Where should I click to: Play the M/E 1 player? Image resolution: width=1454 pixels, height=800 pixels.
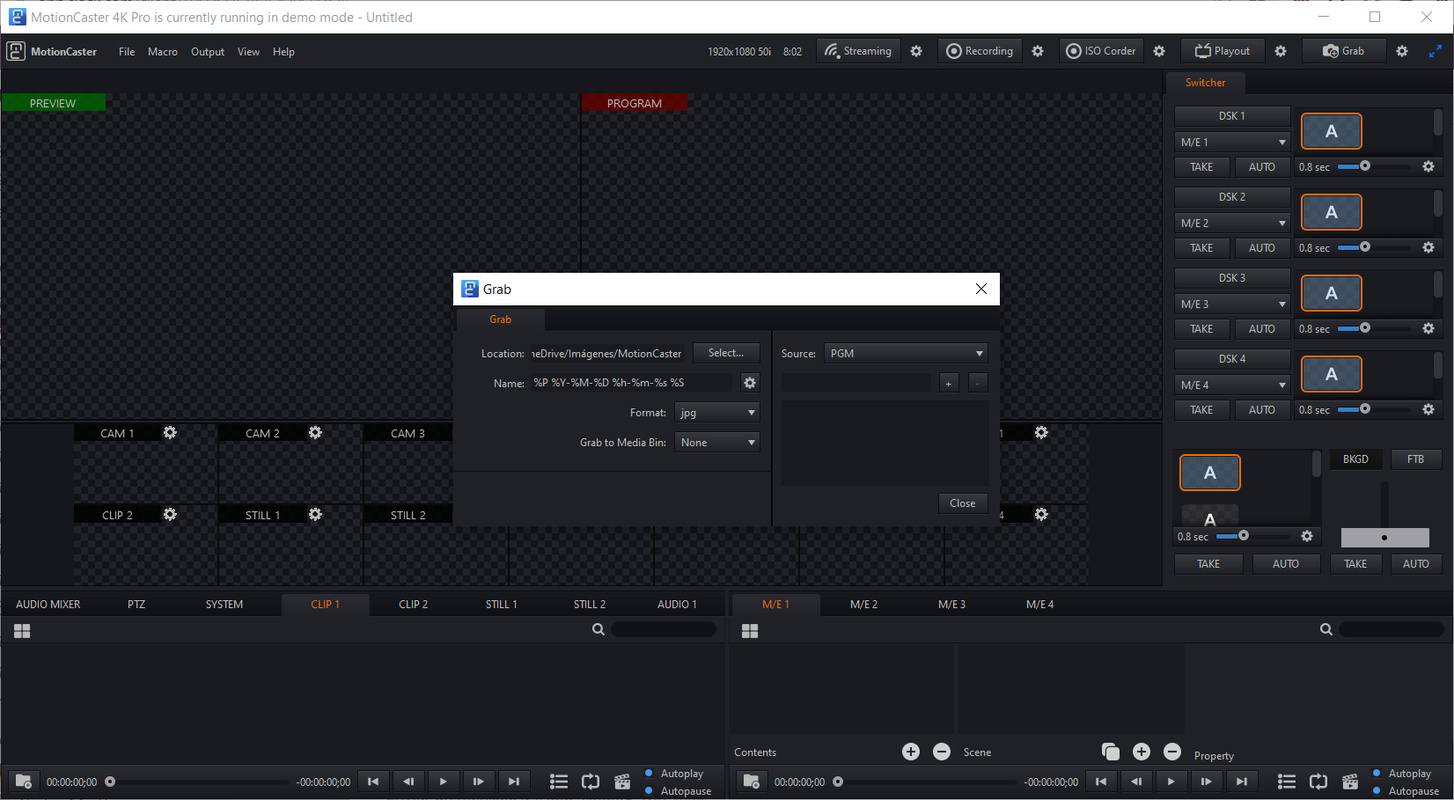point(1171,782)
